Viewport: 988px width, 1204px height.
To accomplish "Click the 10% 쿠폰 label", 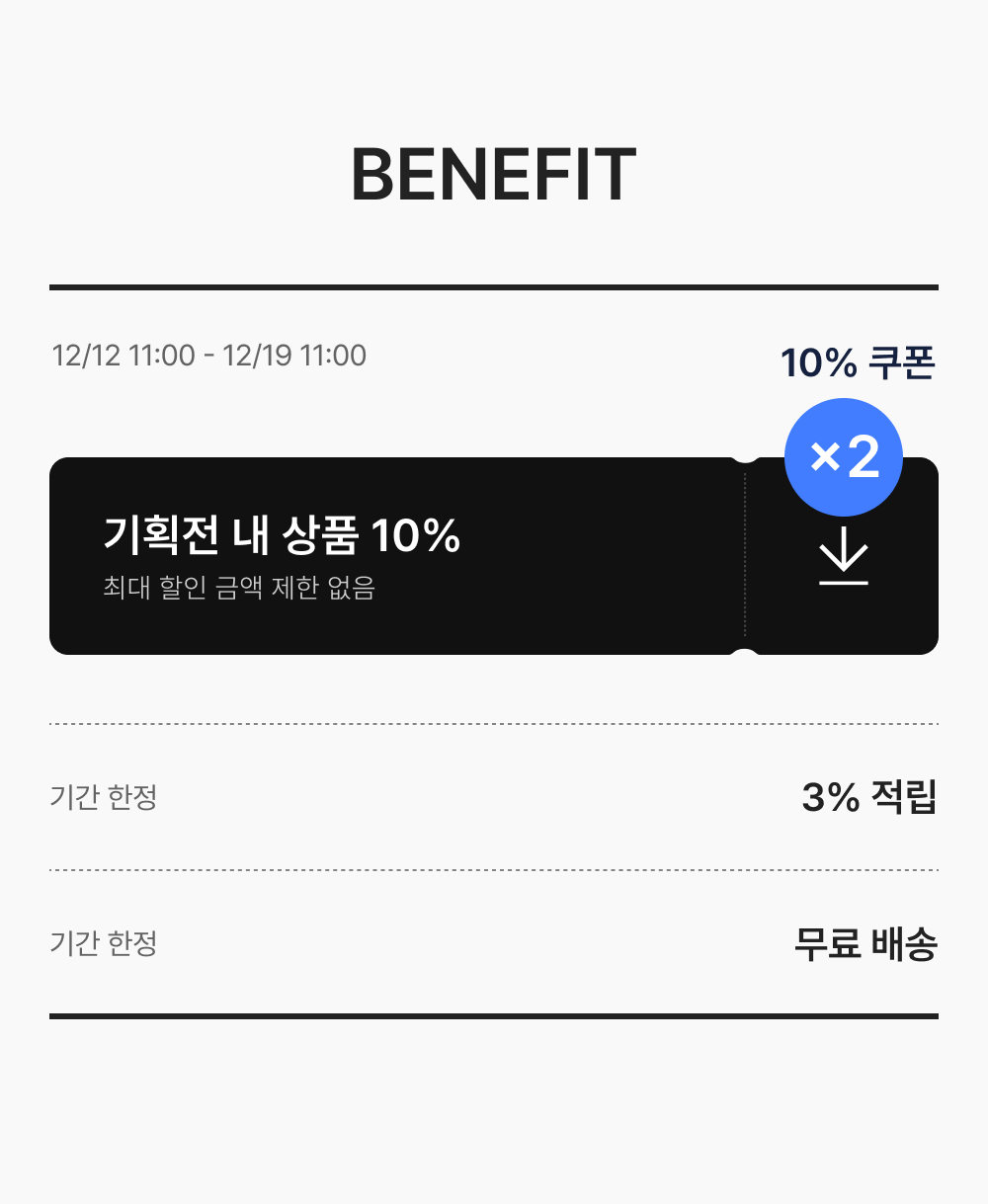I will [x=857, y=363].
